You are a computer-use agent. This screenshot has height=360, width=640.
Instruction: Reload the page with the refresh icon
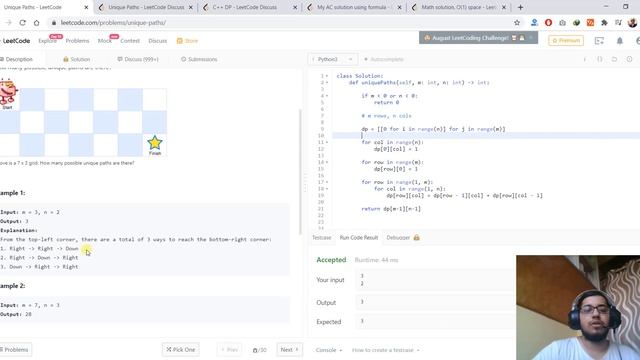point(22,23)
